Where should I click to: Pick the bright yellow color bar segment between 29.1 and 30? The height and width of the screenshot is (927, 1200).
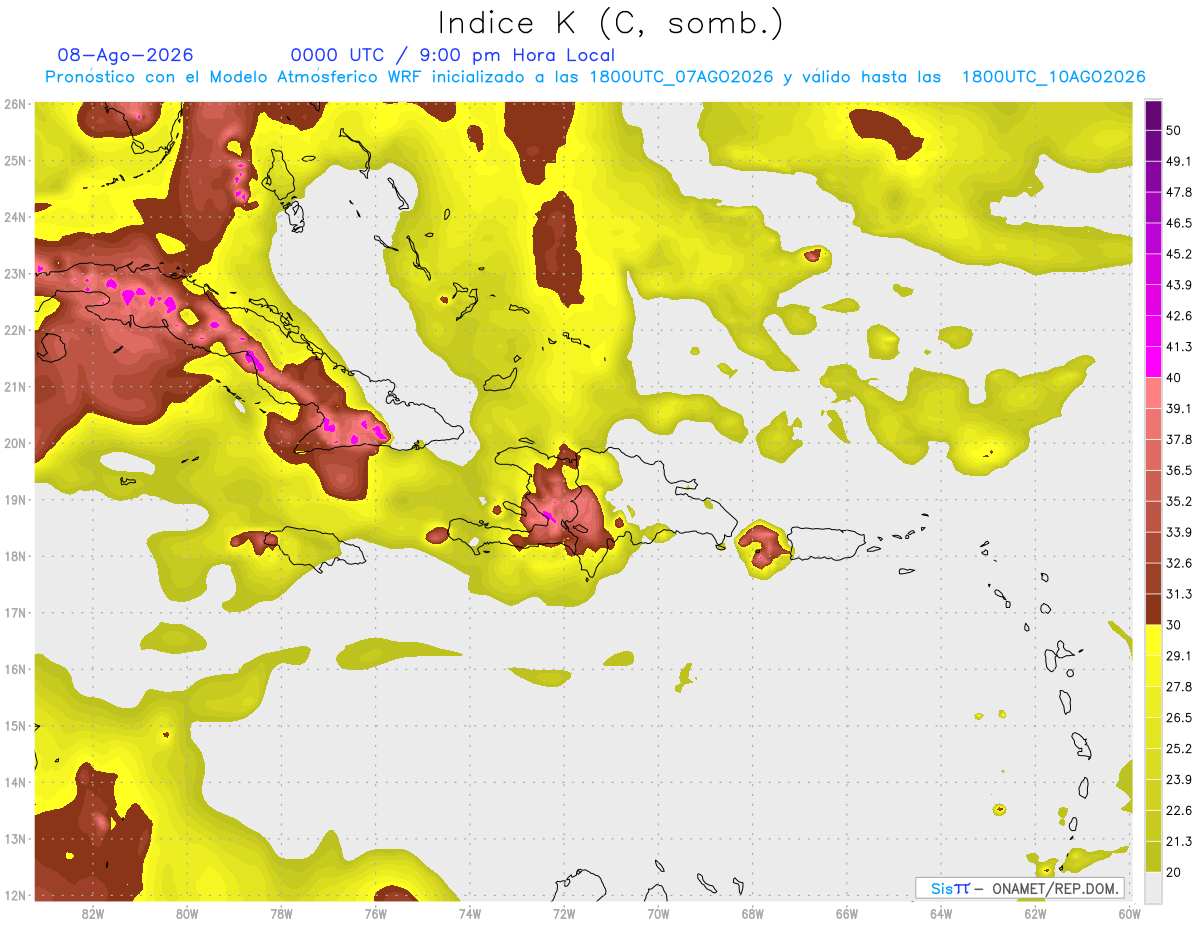(x=1153, y=640)
